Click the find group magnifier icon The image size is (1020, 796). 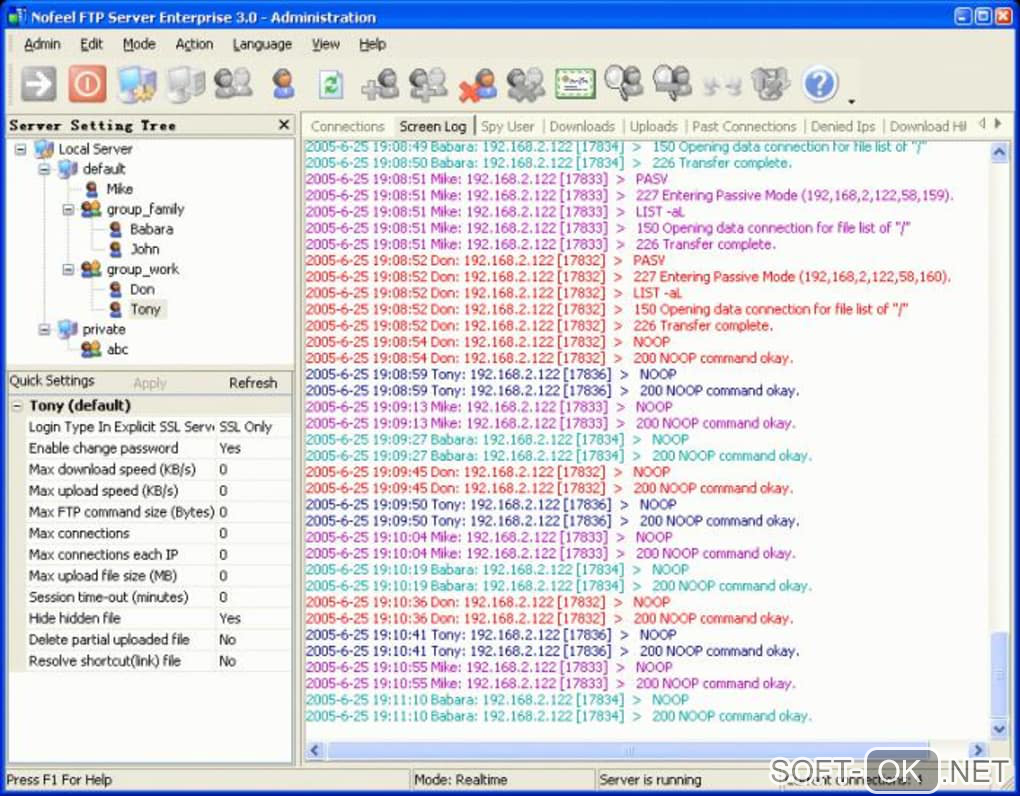[x=673, y=83]
